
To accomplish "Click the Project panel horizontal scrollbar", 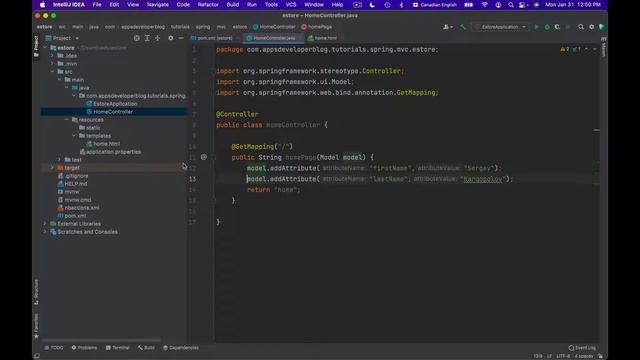I will pos(101,340).
